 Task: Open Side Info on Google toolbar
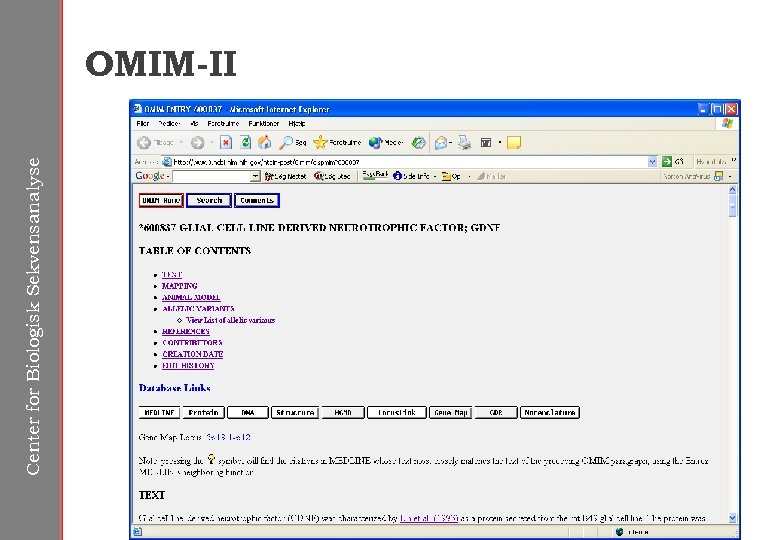tap(411, 176)
